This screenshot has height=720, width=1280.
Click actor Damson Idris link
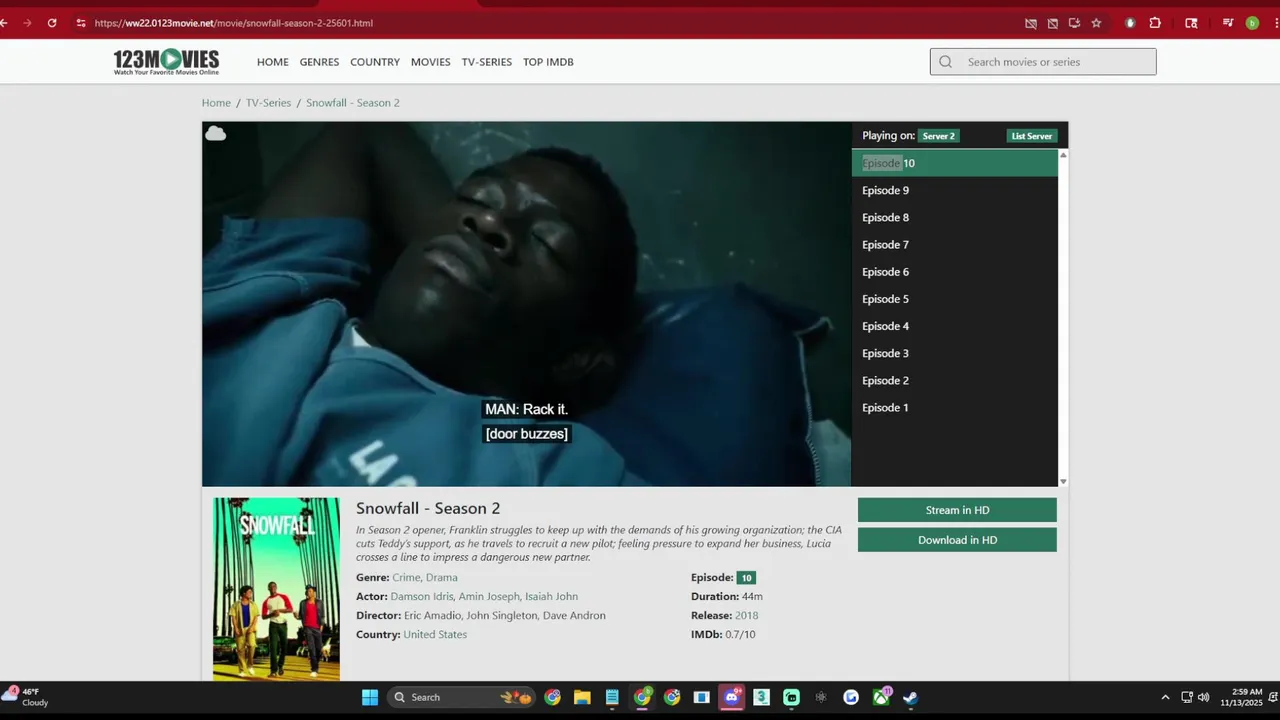tap(421, 596)
